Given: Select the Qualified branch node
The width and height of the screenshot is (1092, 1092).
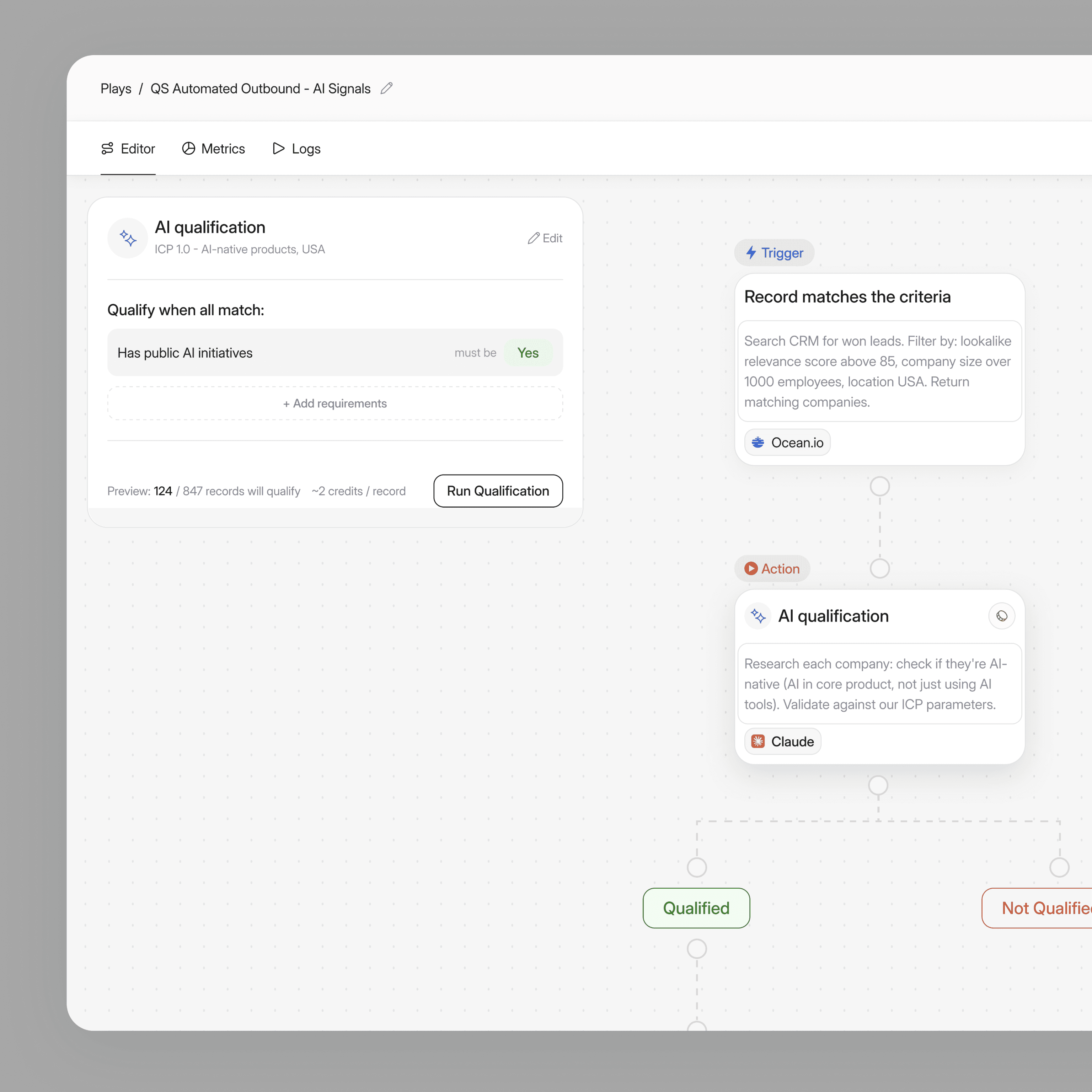Looking at the screenshot, I should [696, 908].
